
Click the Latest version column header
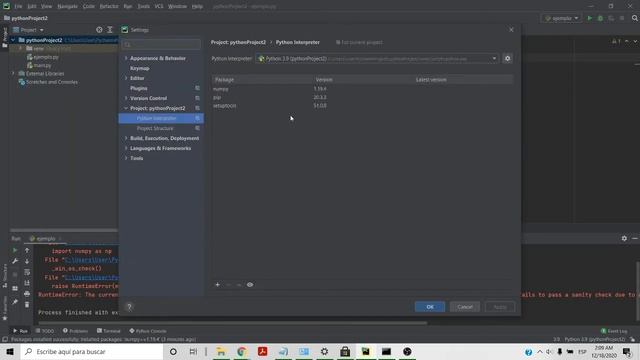click(x=431, y=80)
